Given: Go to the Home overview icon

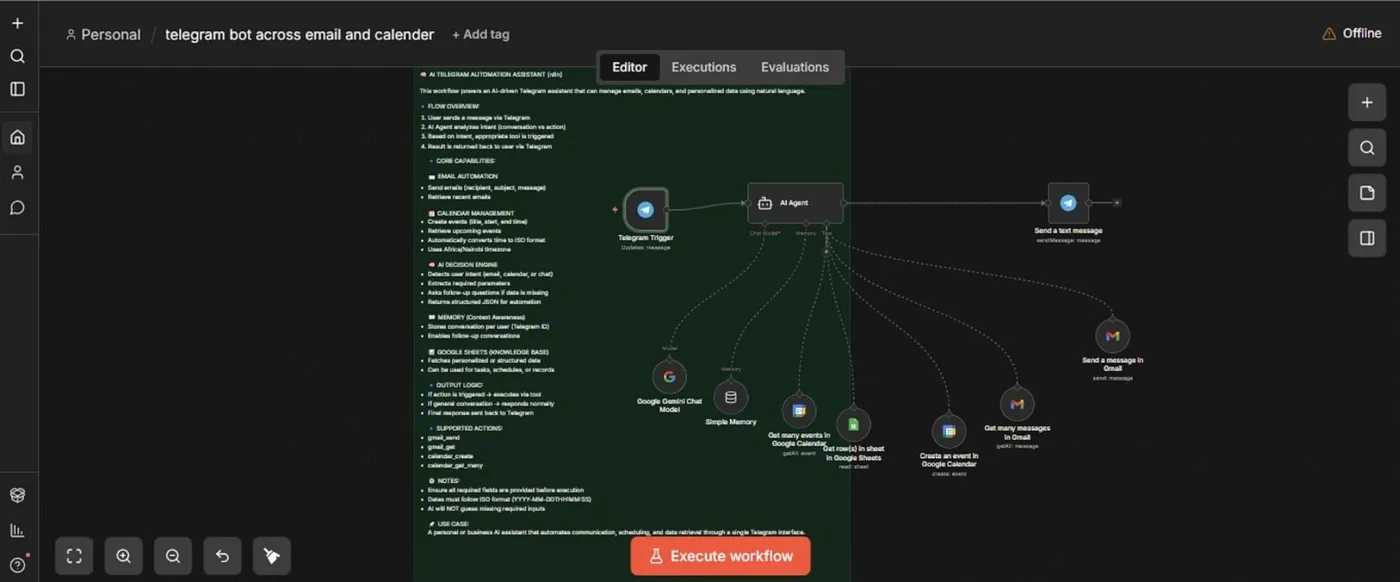Looking at the screenshot, I should 17,137.
